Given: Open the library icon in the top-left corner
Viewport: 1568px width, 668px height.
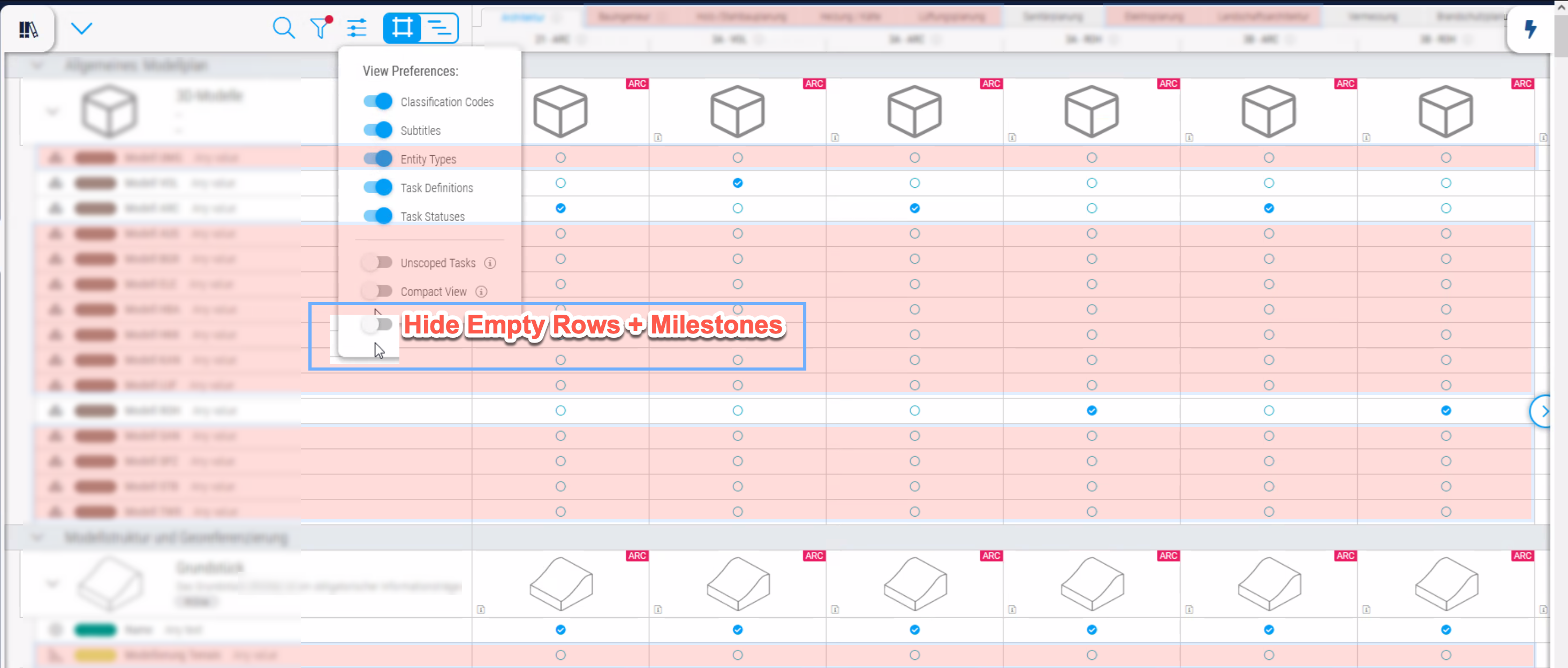Looking at the screenshot, I should tap(28, 29).
